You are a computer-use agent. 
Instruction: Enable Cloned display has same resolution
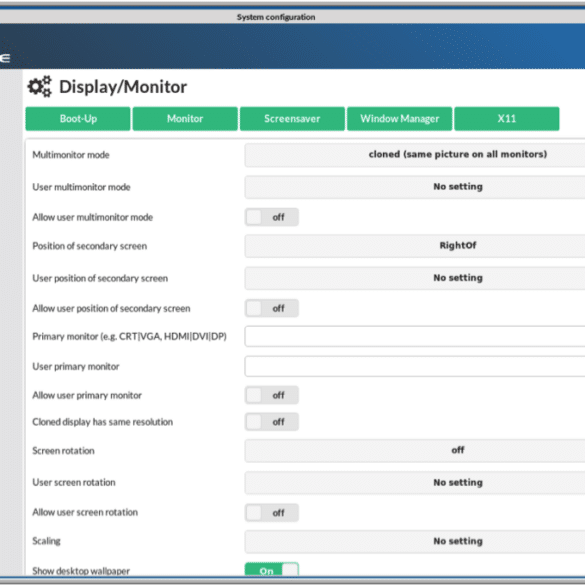pos(272,422)
